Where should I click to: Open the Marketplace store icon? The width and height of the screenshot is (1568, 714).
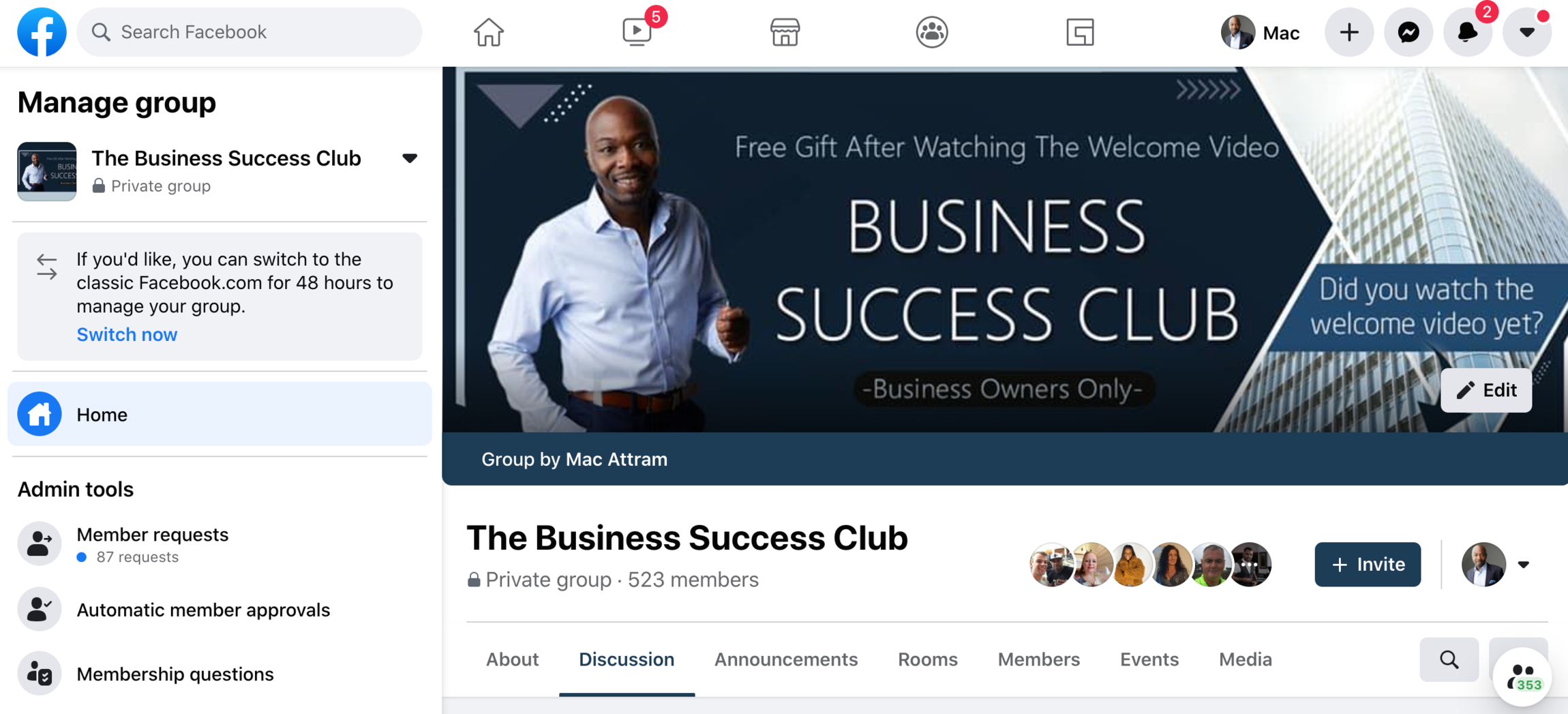click(785, 32)
